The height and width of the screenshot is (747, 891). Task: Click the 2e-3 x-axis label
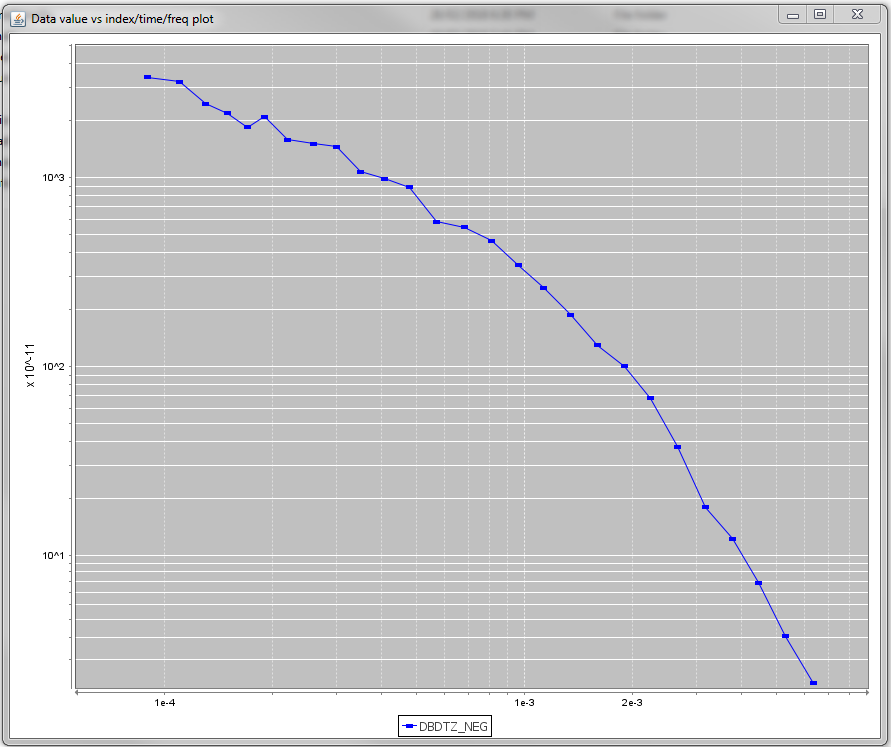point(632,703)
